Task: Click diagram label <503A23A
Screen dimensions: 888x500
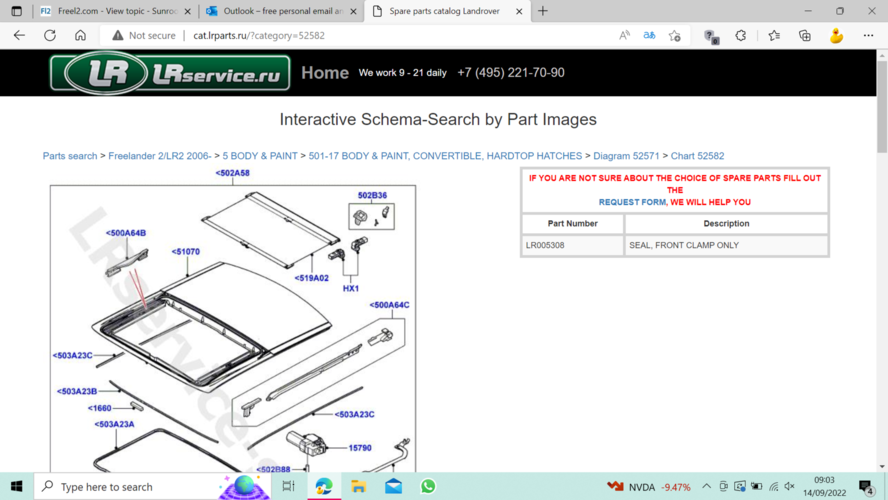Action: (x=114, y=424)
